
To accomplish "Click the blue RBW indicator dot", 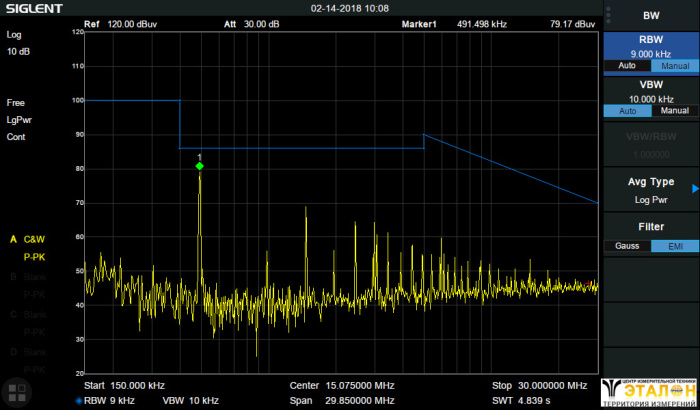I will point(79,401).
